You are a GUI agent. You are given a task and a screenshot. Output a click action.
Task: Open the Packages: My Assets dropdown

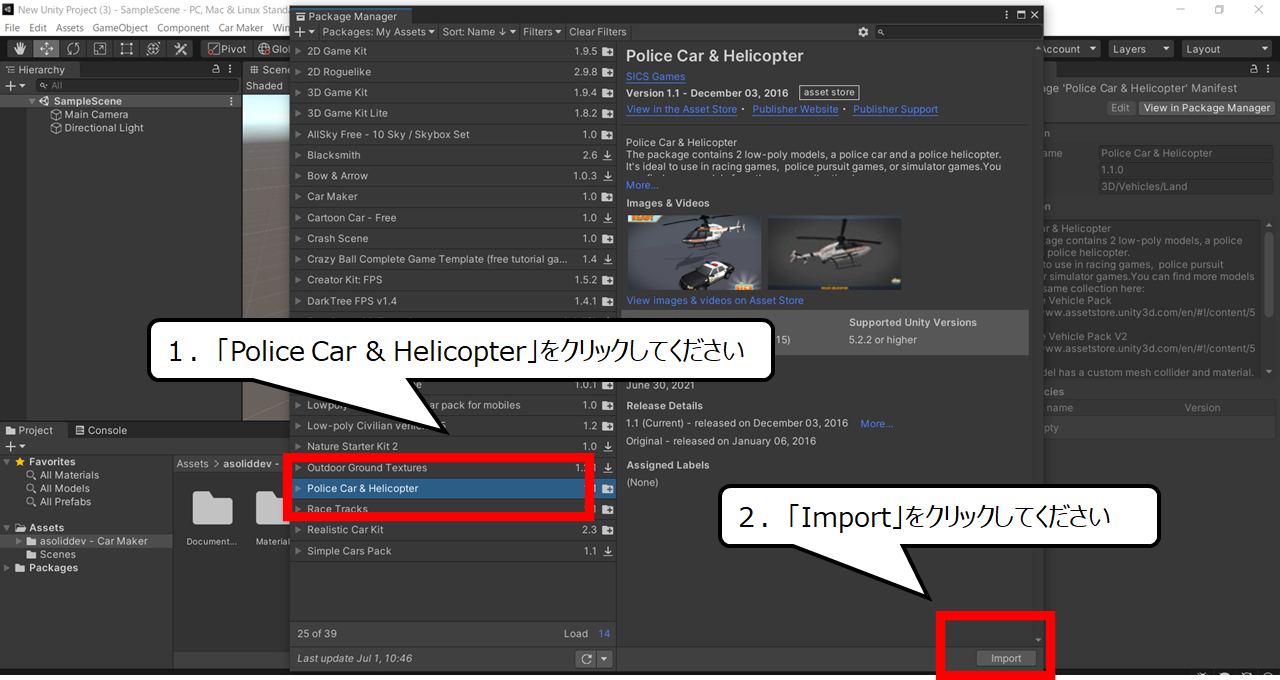pyautogui.click(x=379, y=32)
